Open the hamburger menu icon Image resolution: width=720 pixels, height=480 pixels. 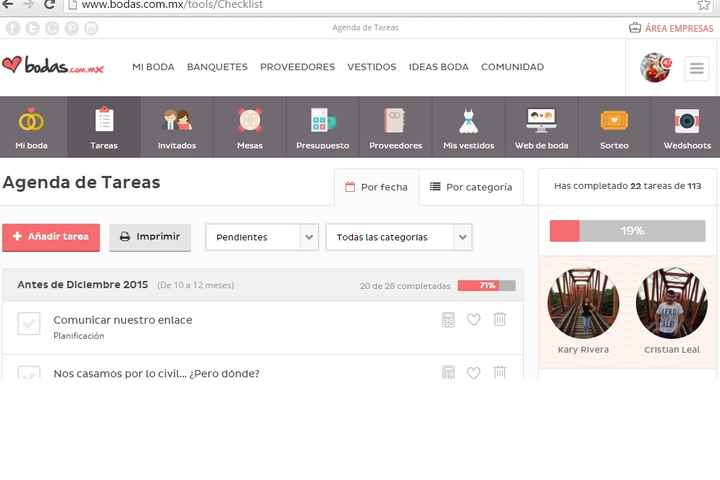pyautogui.click(x=697, y=68)
